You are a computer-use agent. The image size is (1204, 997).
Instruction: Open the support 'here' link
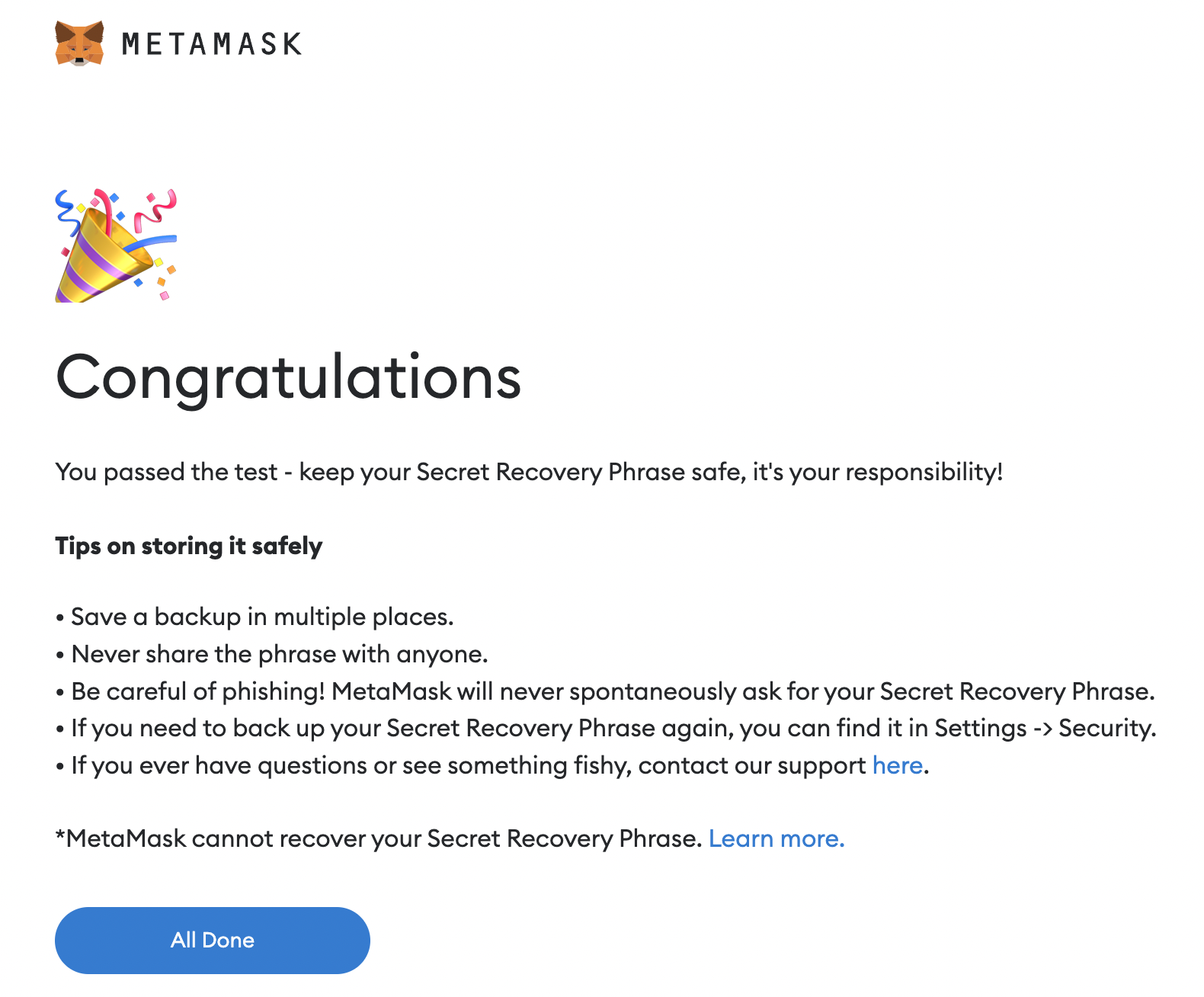(897, 765)
